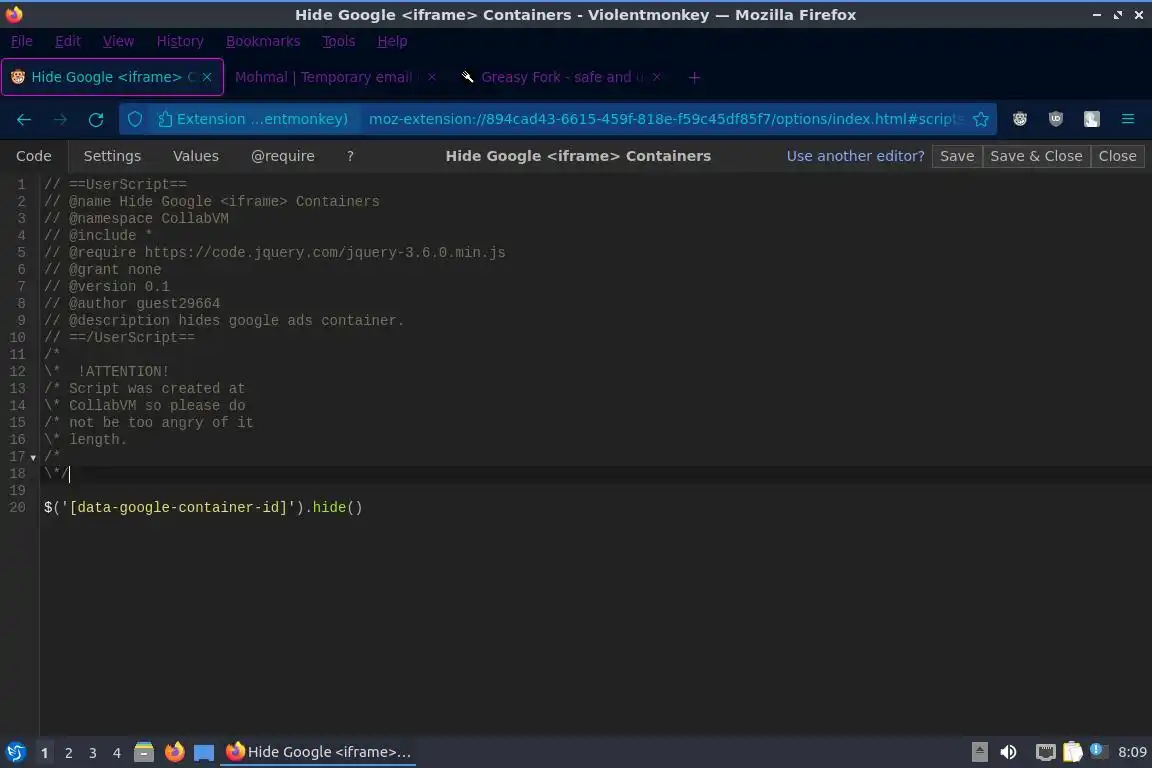Switch to workspace 4 in the taskbar pager
The width and height of the screenshot is (1152, 768).
click(117, 753)
